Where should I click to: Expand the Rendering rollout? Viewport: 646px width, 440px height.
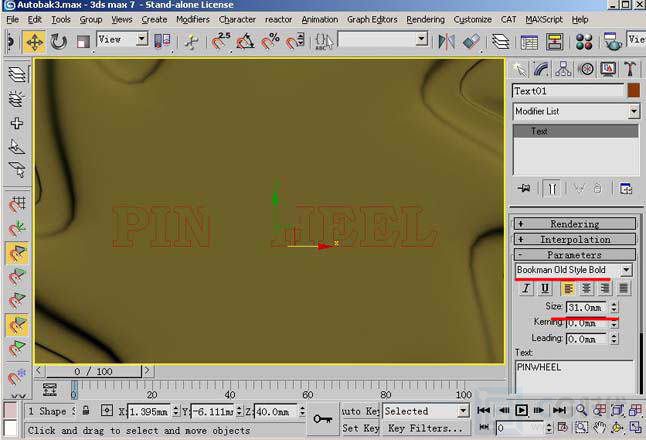pos(575,224)
